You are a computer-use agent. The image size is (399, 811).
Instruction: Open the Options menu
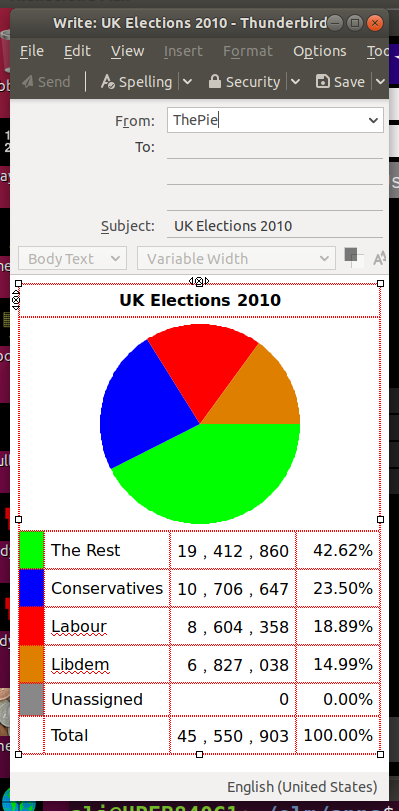(x=320, y=51)
